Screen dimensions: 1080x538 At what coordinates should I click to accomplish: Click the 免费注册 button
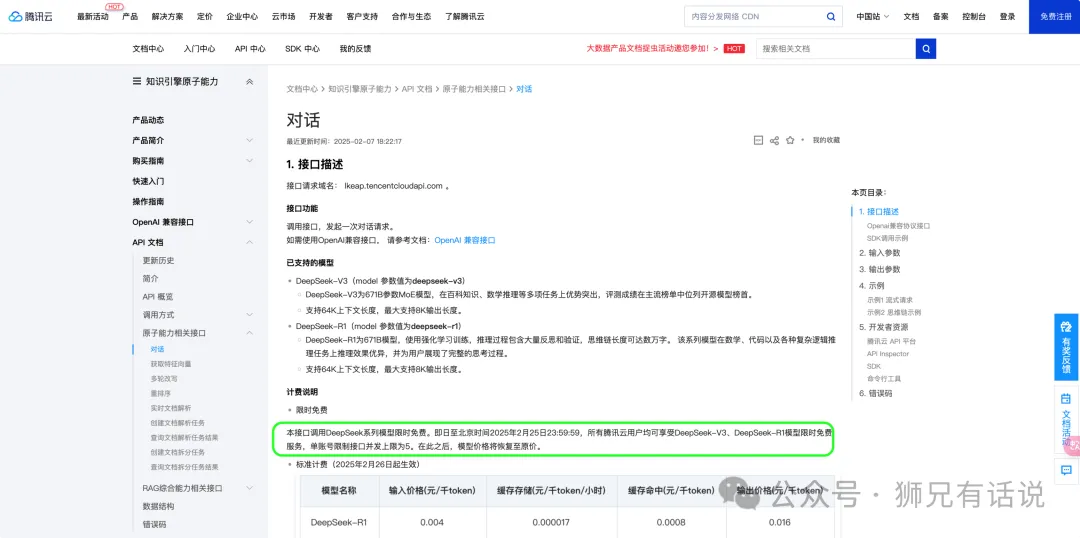tap(1054, 17)
